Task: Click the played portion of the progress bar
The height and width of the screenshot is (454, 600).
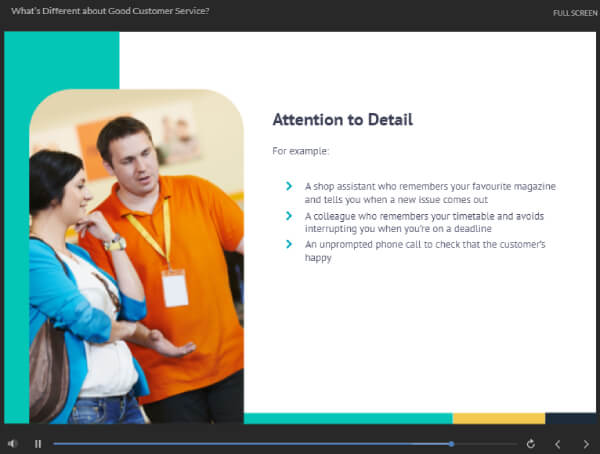Action: point(250,443)
